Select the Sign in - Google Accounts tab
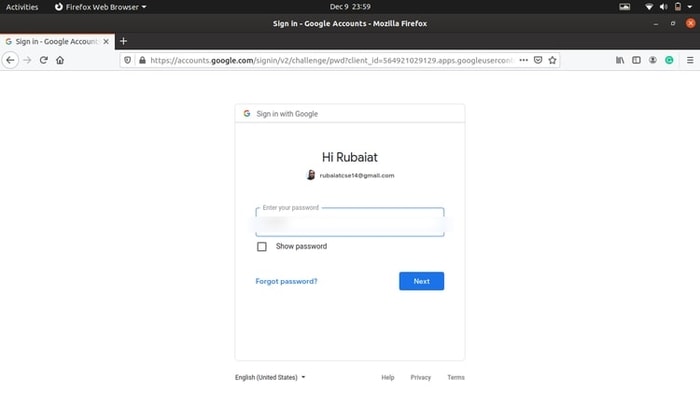Viewport: 700px width, 394px height. pos(57,41)
